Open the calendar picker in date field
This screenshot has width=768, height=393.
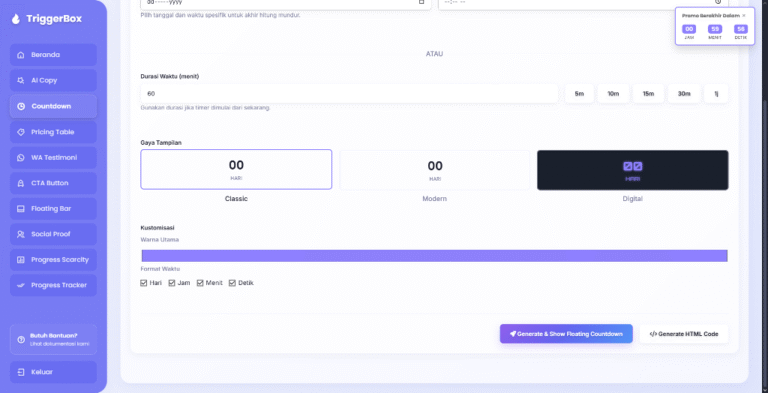coord(422,2)
